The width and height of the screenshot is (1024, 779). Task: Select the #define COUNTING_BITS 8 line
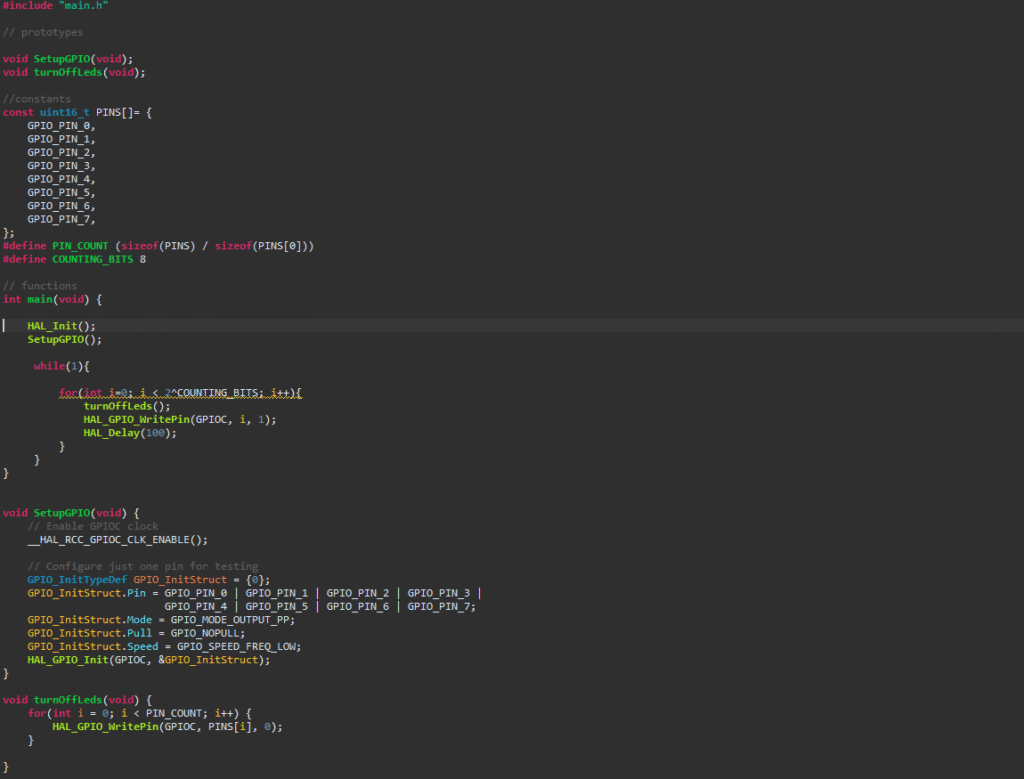[75, 259]
